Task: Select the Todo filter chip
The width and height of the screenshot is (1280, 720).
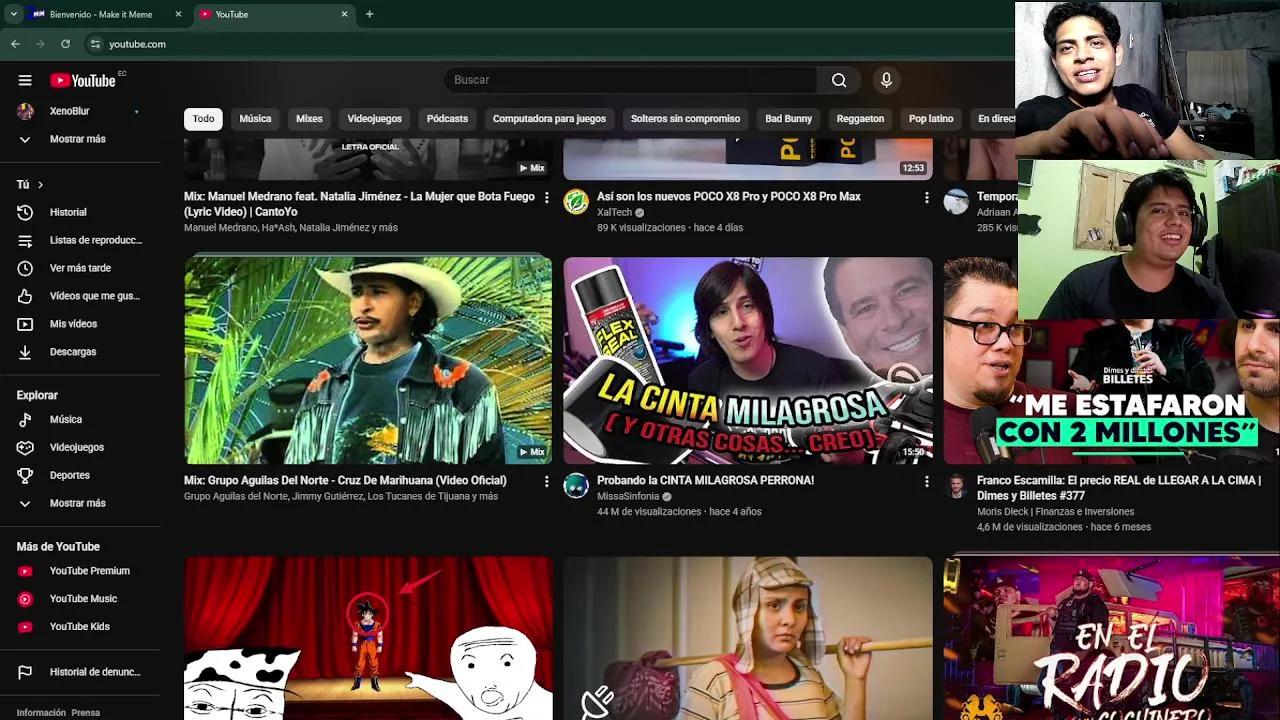Action: 203,119
